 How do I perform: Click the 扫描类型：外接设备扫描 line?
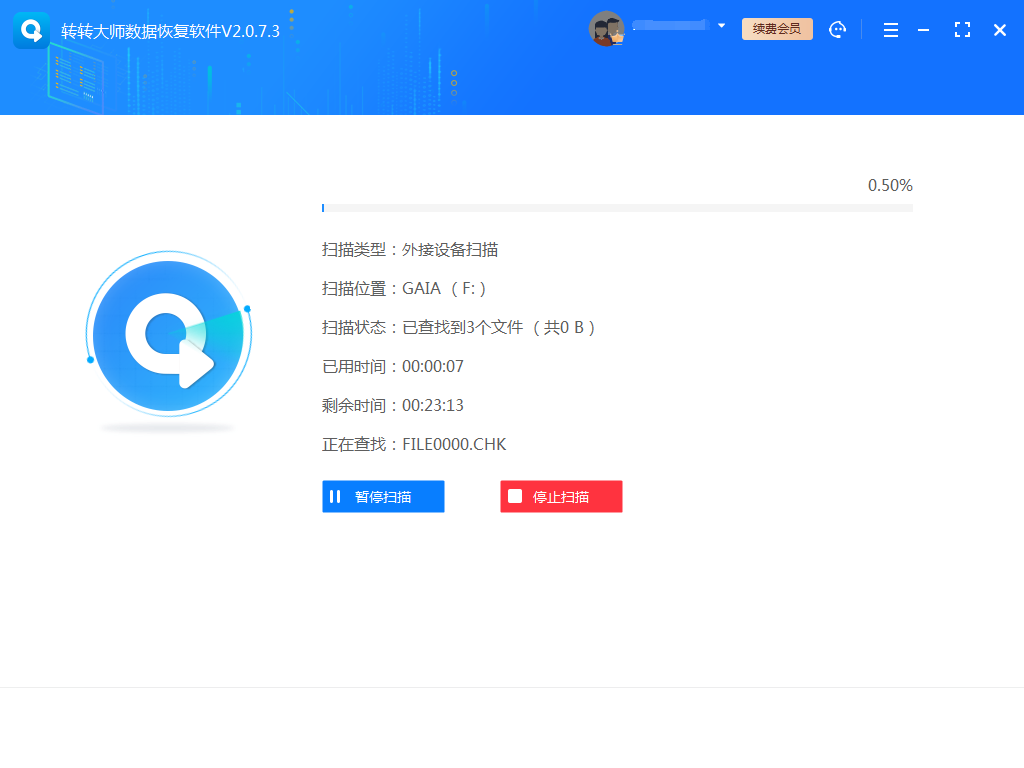click(410, 249)
